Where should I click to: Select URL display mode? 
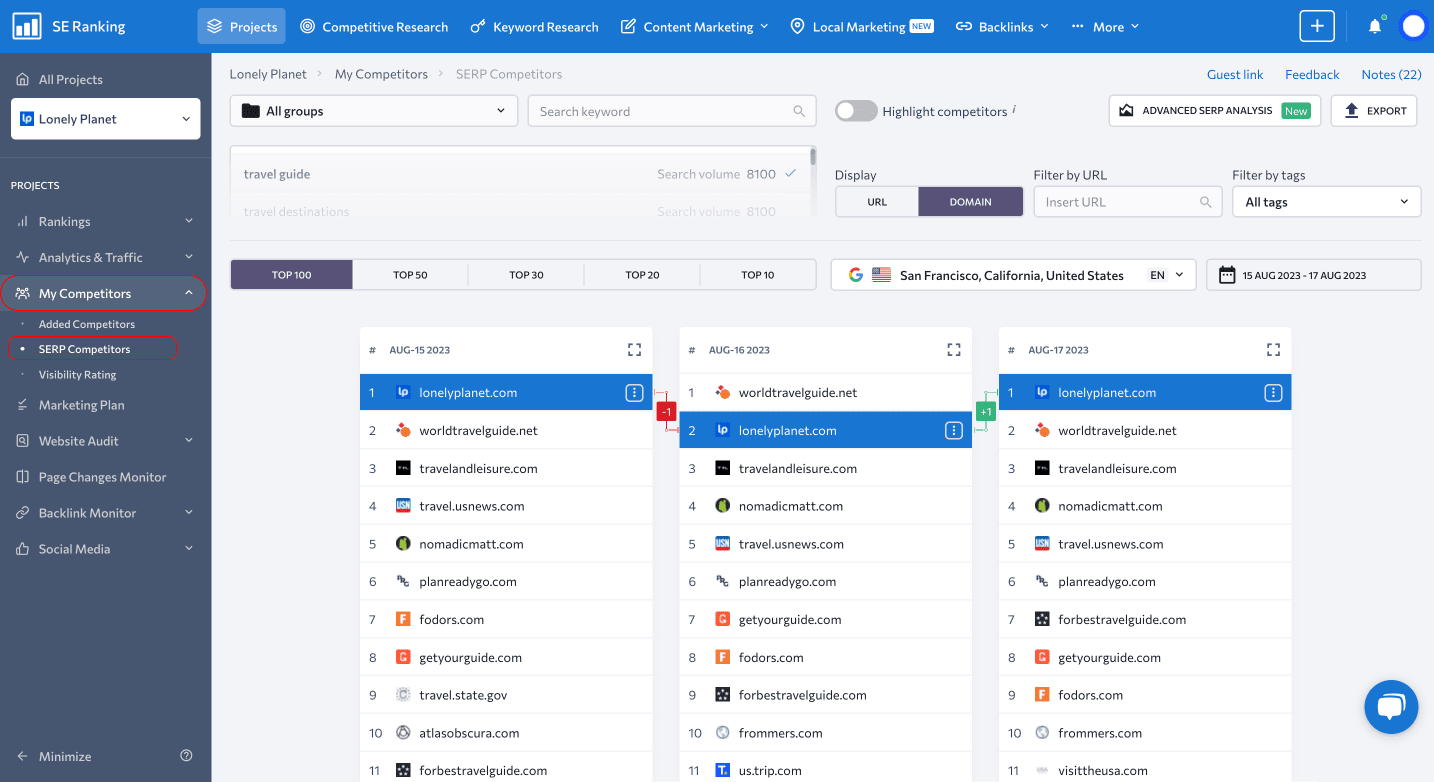coord(877,202)
